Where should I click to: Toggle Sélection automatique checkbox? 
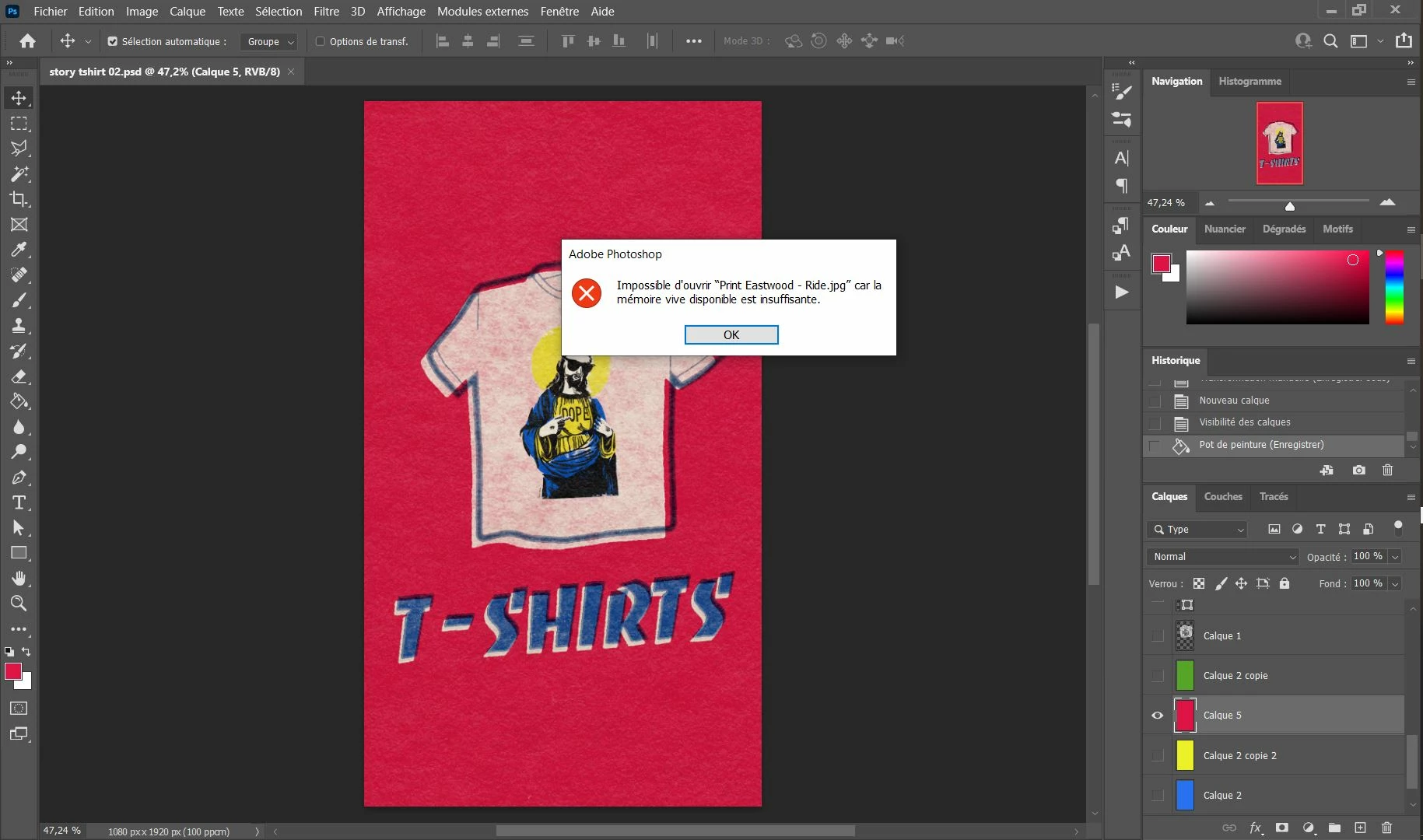[112, 41]
